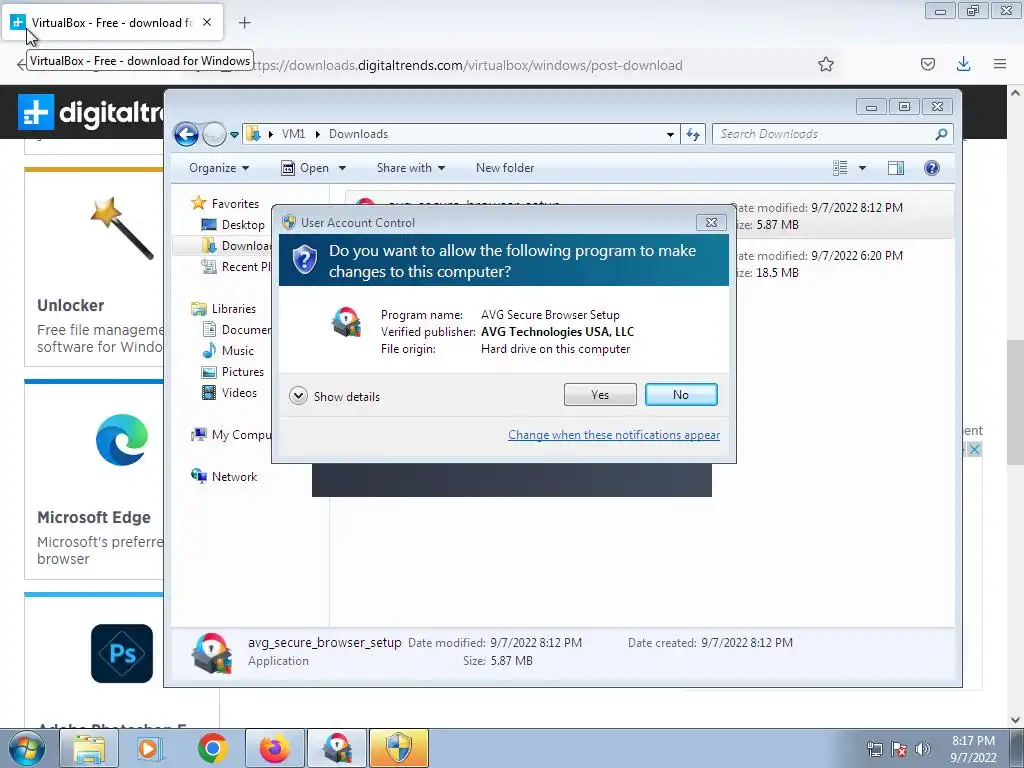Click the browser page vertical scrollbar
The image size is (1024, 768).
point(1015,402)
